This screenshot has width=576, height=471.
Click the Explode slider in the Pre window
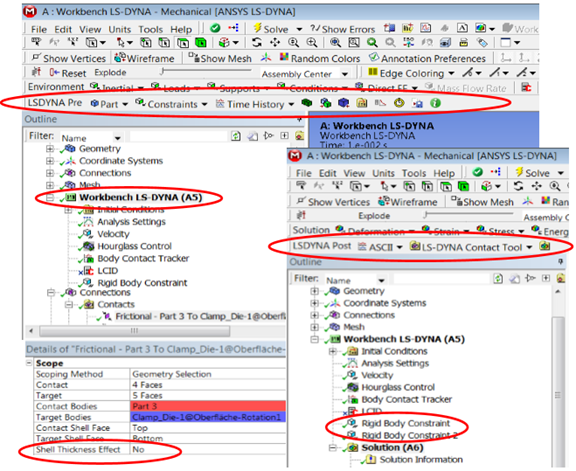pyautogui.click(x=207, y=71)
